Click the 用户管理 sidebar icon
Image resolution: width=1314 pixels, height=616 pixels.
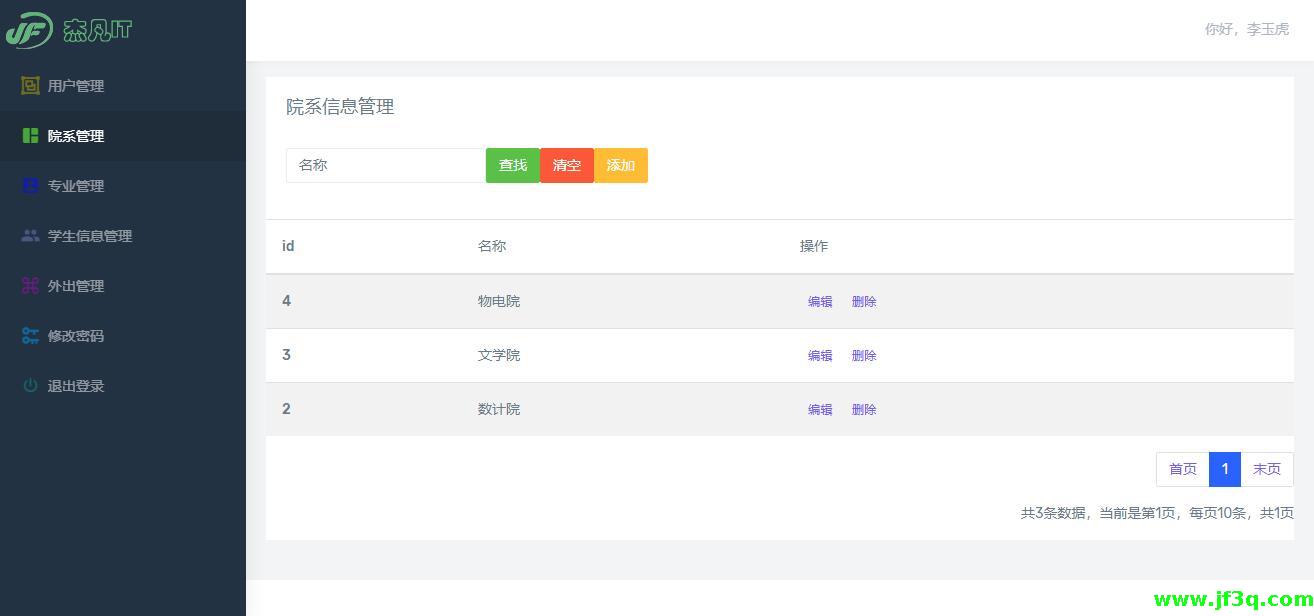coord(30,86)
